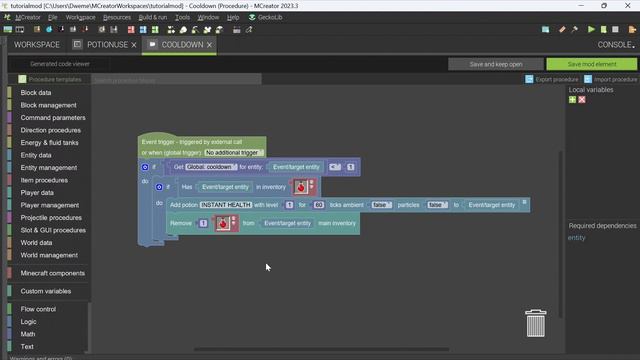
Task: Switch to the WORKSPACE tab
Action: tap(37, 45)
